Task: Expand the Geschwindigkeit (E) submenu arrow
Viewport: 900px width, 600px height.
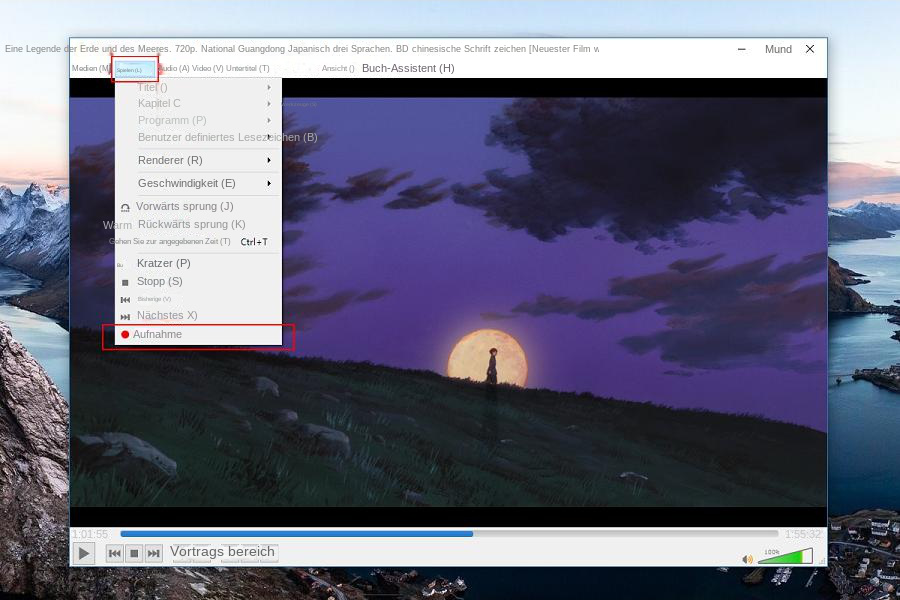Action: point(269,183)
